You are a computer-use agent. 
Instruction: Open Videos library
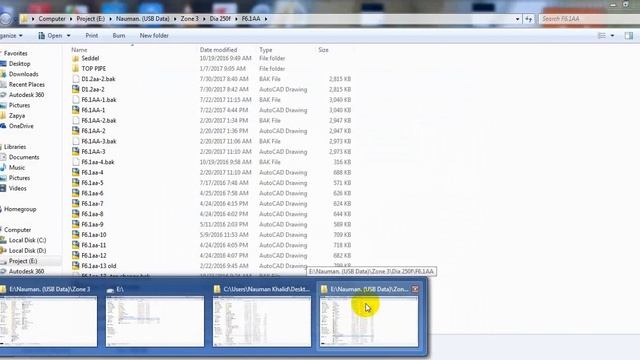[18, 189]
